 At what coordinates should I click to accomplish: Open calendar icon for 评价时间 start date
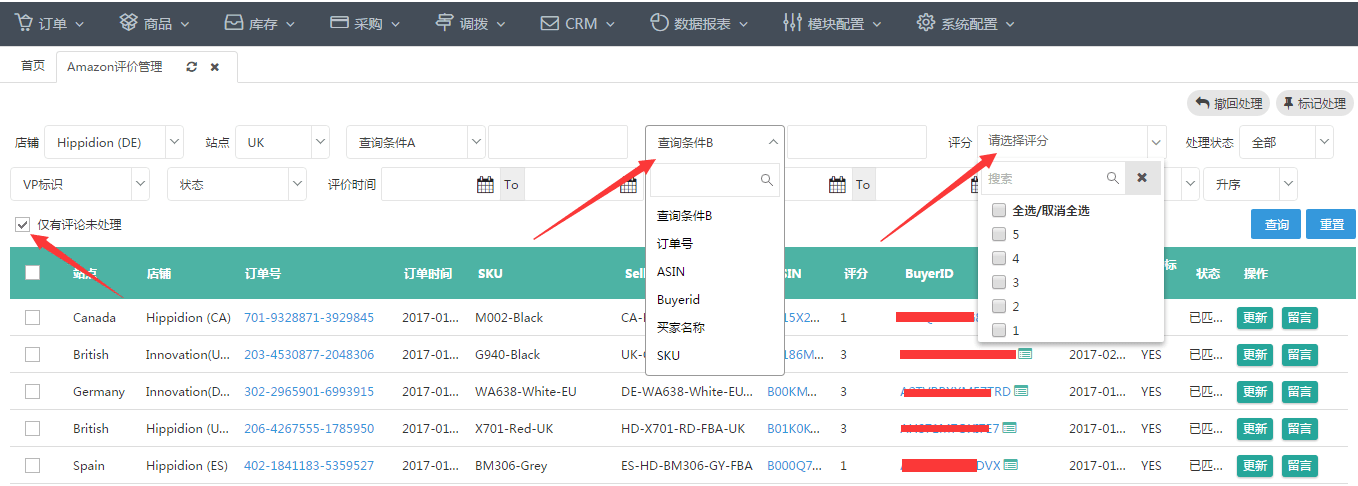tap(485, 184)
